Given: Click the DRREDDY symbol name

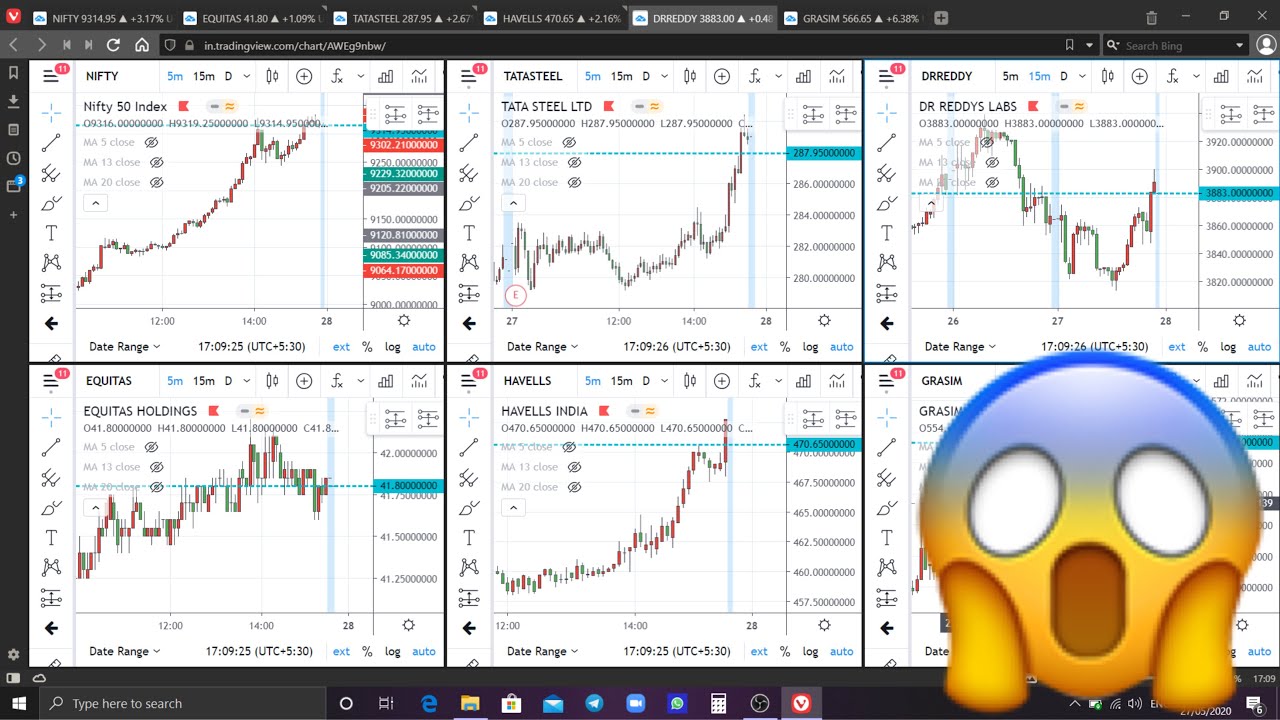Looking at the screenshot, I should [x=946, y=76].
